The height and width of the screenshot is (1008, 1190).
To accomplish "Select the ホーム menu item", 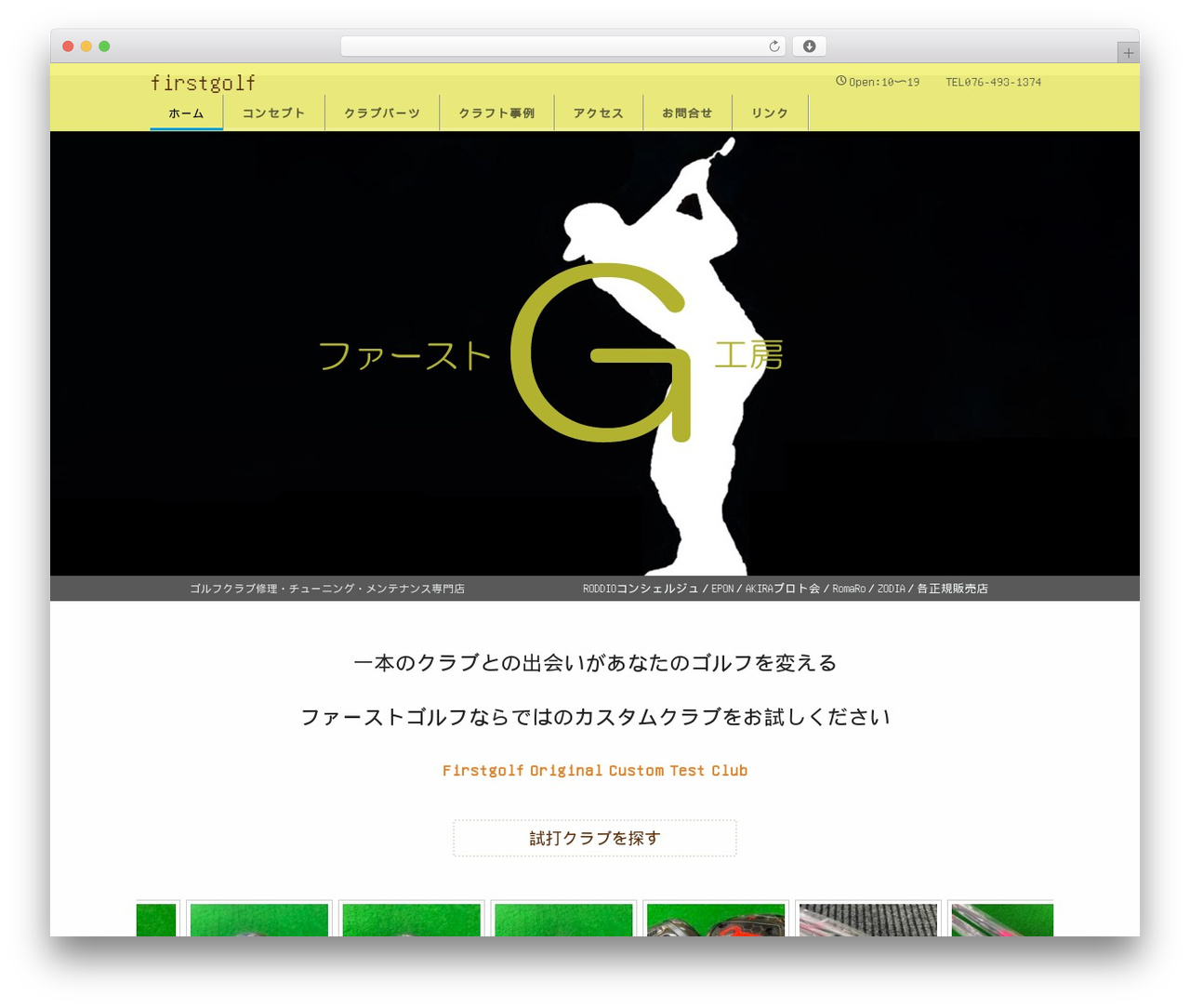I will pos(186,113).
